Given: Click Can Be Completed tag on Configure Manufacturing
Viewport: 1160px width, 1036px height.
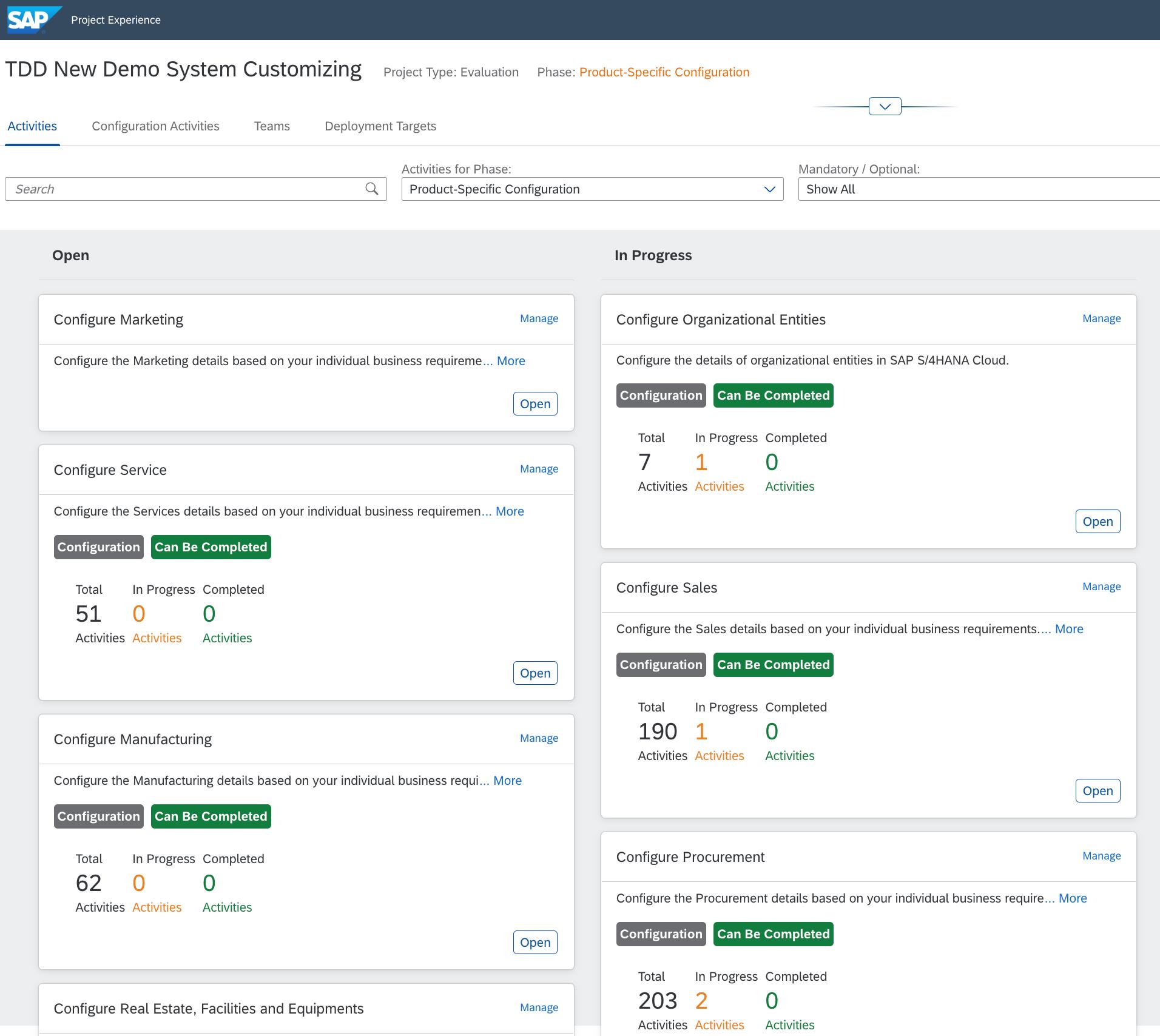Looking at the screenshot, I should pos(211,816).
